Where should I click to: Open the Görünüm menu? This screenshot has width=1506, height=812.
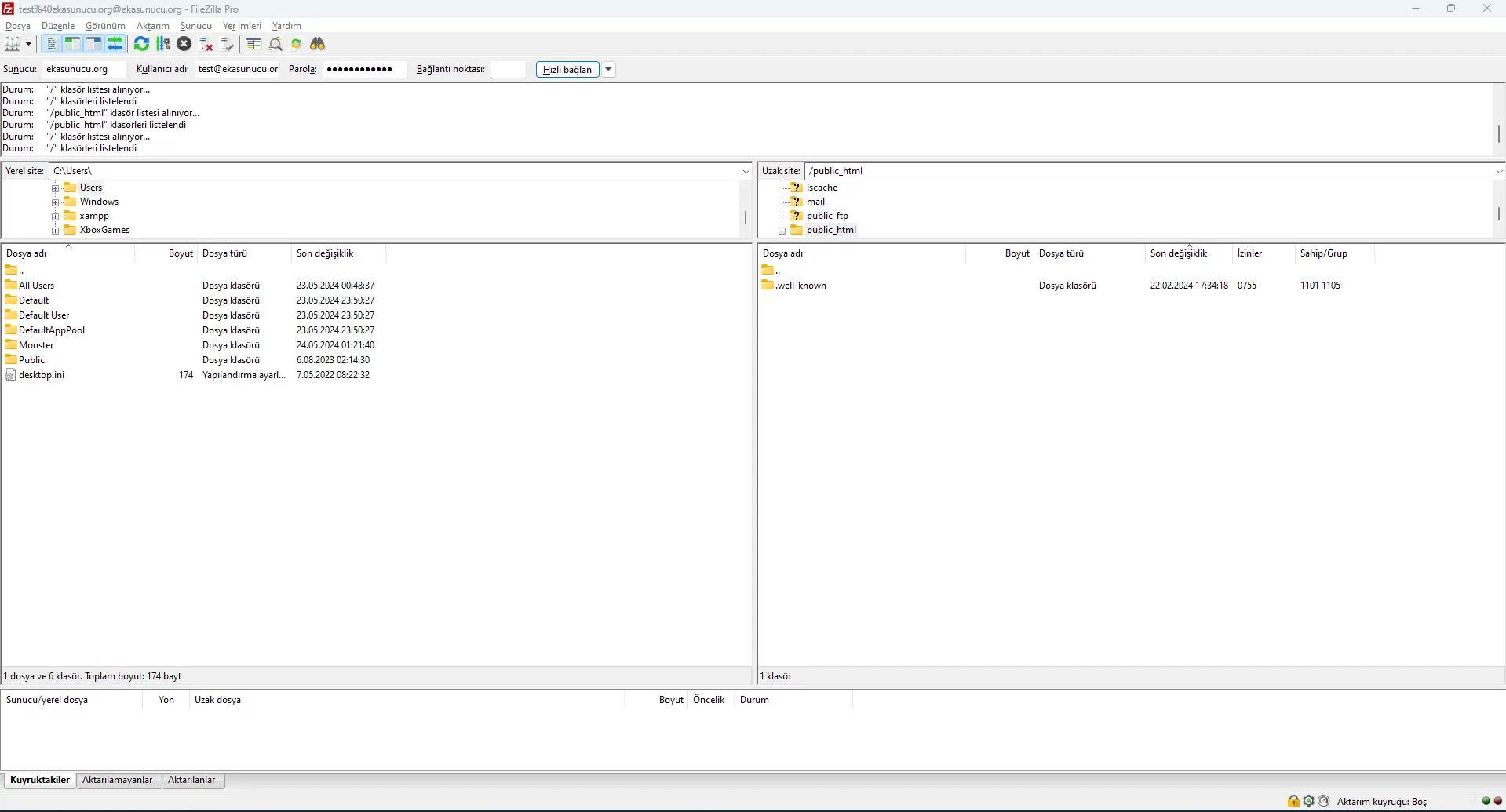point(105,26)
